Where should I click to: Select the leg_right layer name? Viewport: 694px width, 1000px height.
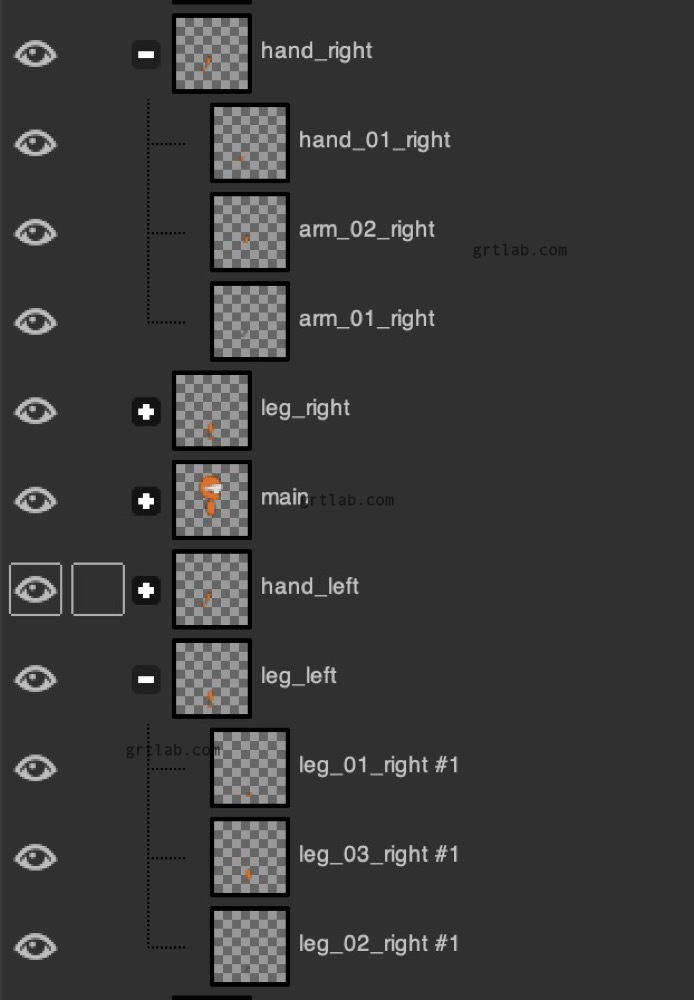[306, 408]
